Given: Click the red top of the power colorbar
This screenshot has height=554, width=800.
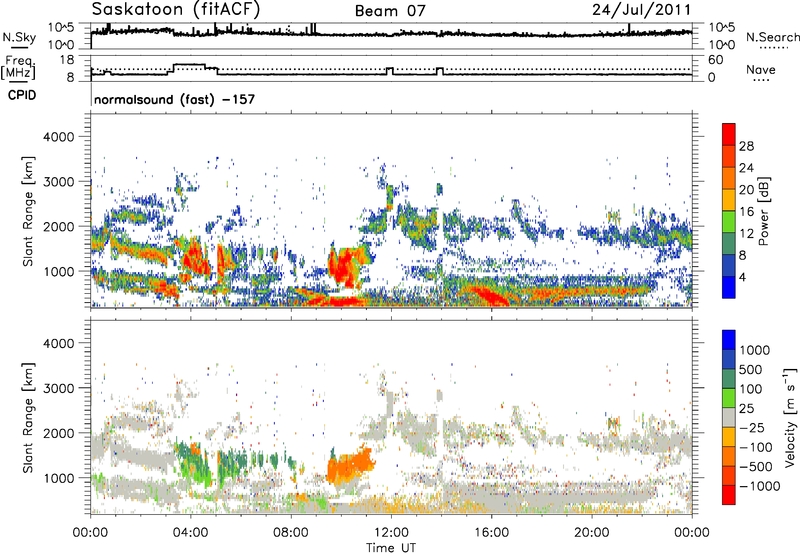Looking at the screenshot, I should tap(729, 134).
